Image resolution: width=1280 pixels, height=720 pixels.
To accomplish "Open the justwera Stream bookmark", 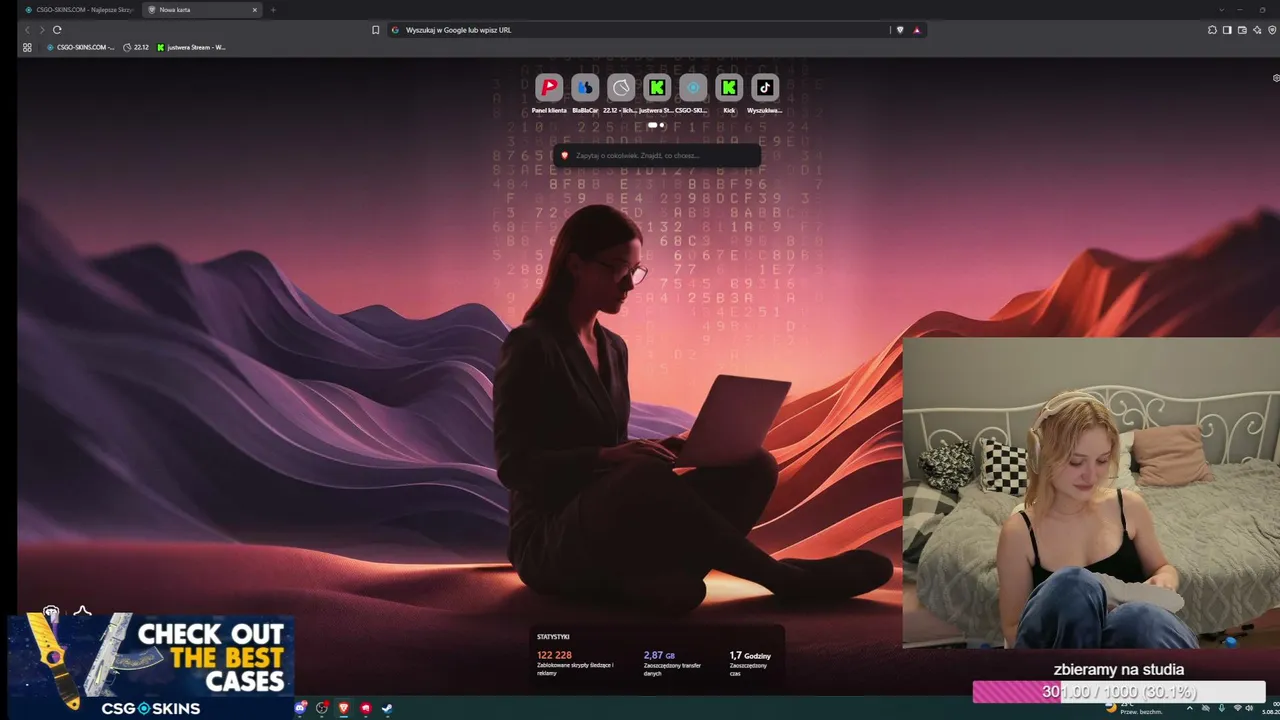I will pyautogui.click(x=191, y=47).
